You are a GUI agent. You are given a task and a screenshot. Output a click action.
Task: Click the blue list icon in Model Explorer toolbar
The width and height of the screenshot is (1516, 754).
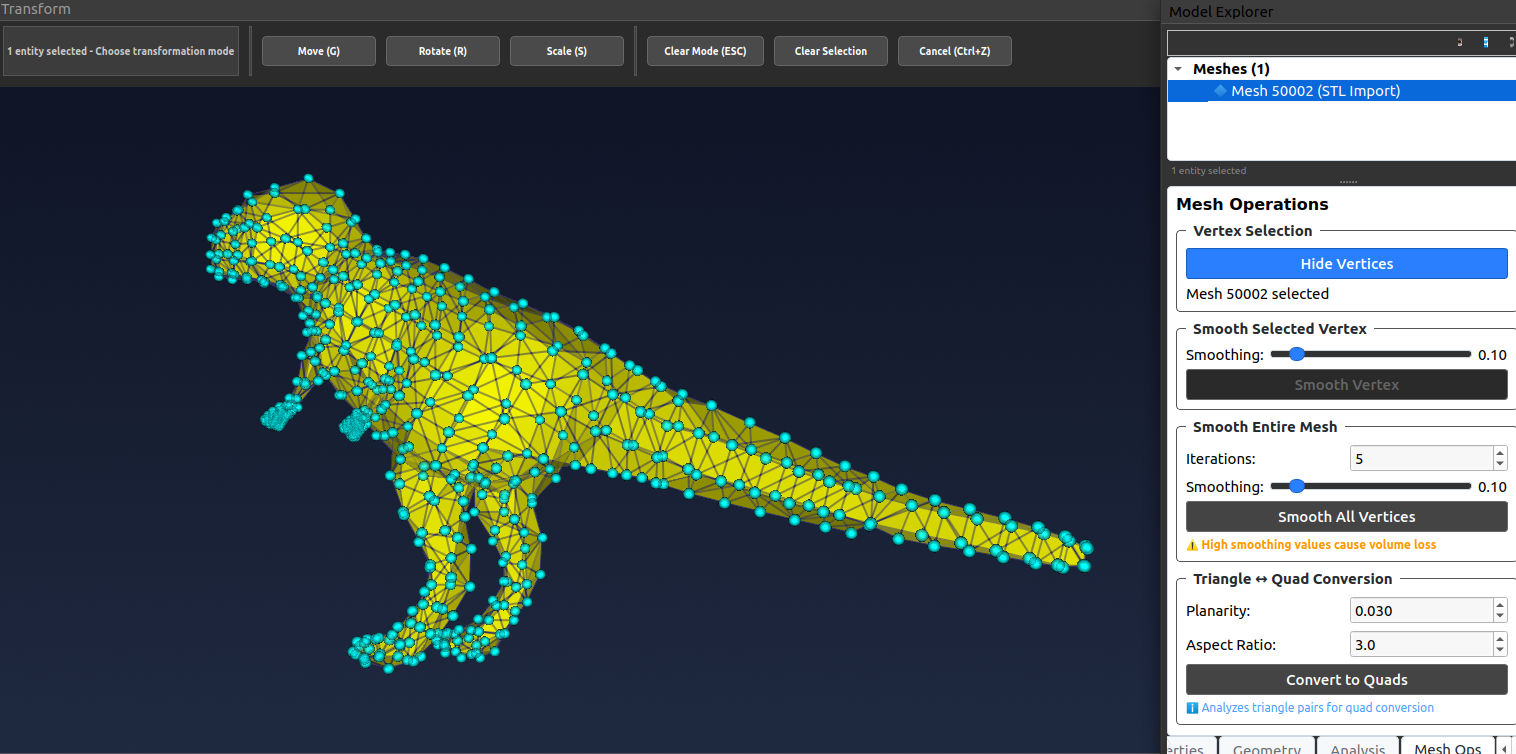[x=1485, y=42]
